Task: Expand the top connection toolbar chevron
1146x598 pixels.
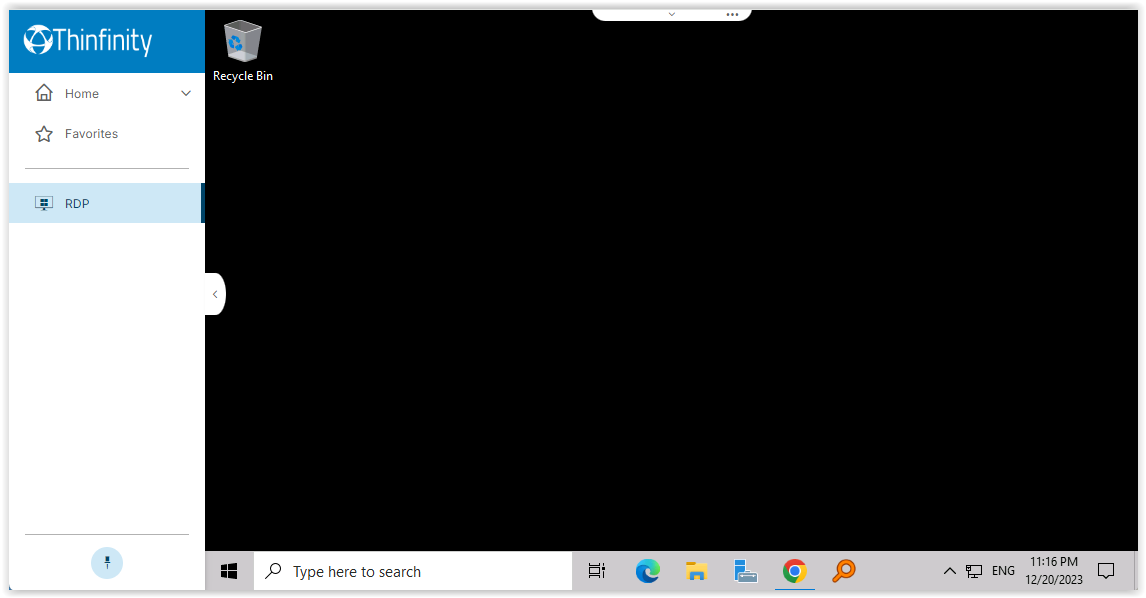Action: click(x=671, y=14)
